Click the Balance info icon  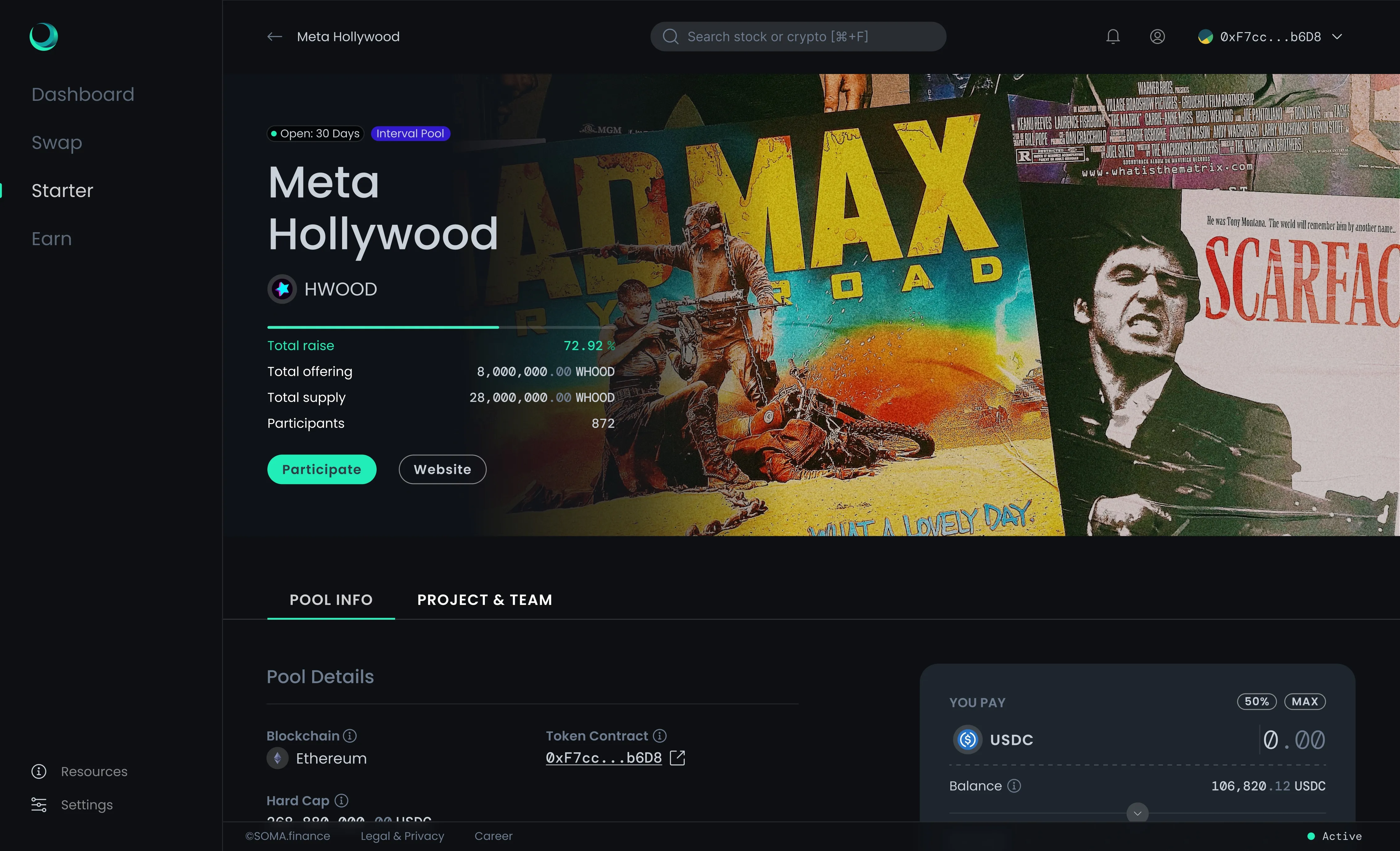point(1014,786)
